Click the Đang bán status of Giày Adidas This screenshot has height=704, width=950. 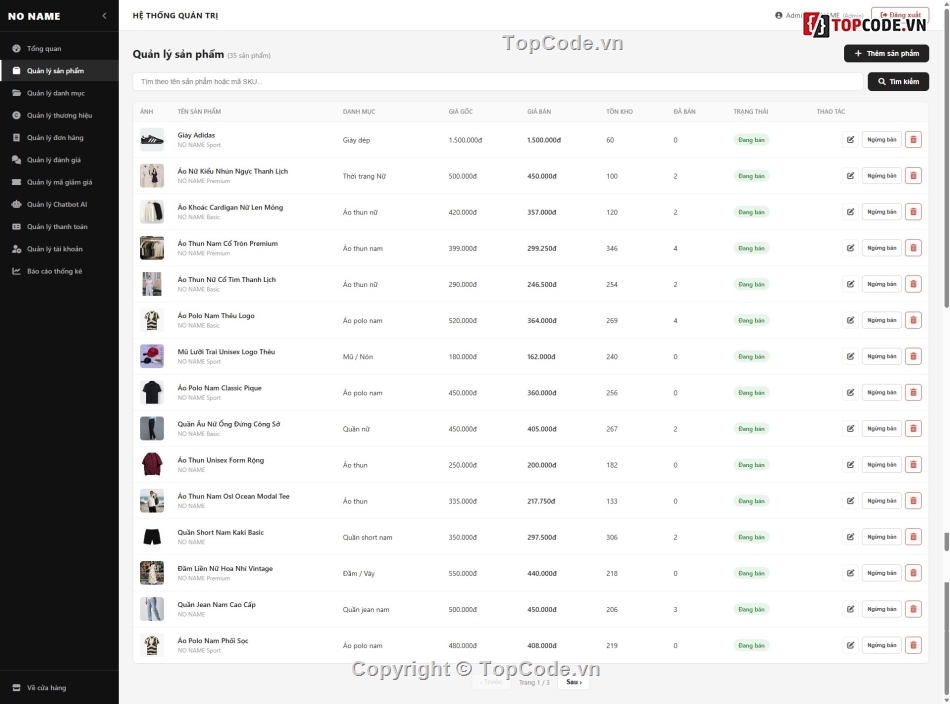pos(751,140)
